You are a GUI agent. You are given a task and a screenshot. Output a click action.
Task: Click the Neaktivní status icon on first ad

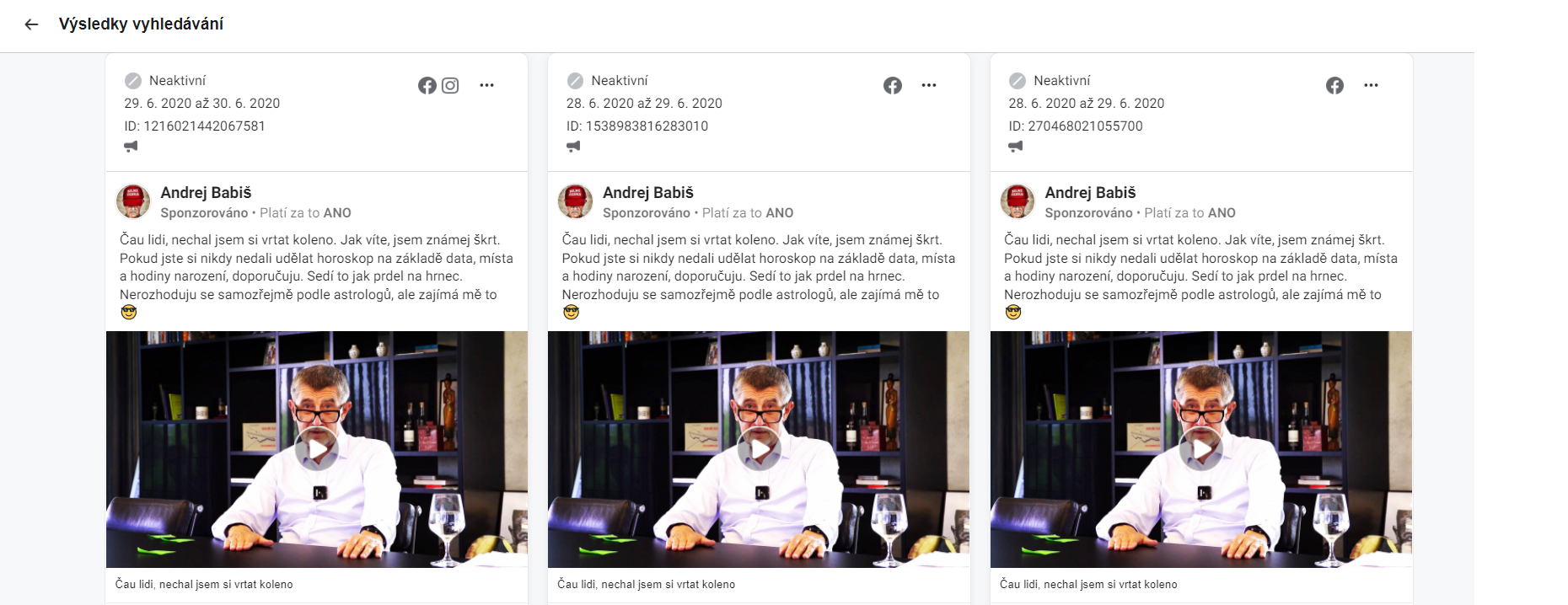(133, 81)
